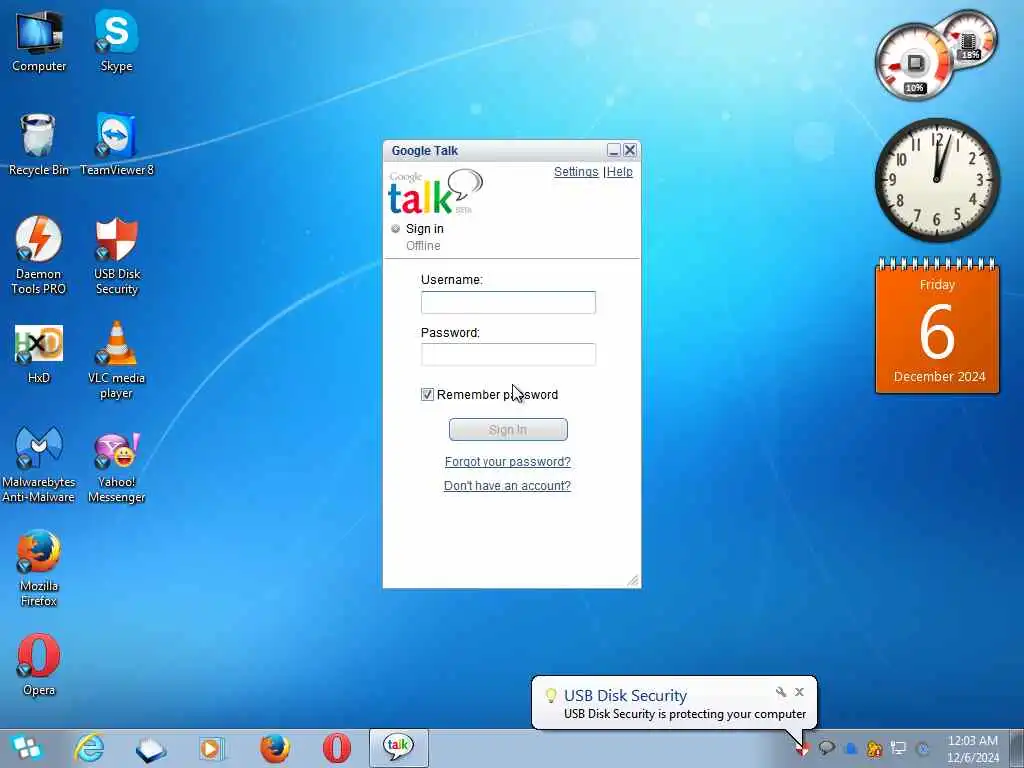This screenshot has width=1024, height=768.
Task: Open the Windows Start menu
Action: [25, 748]
